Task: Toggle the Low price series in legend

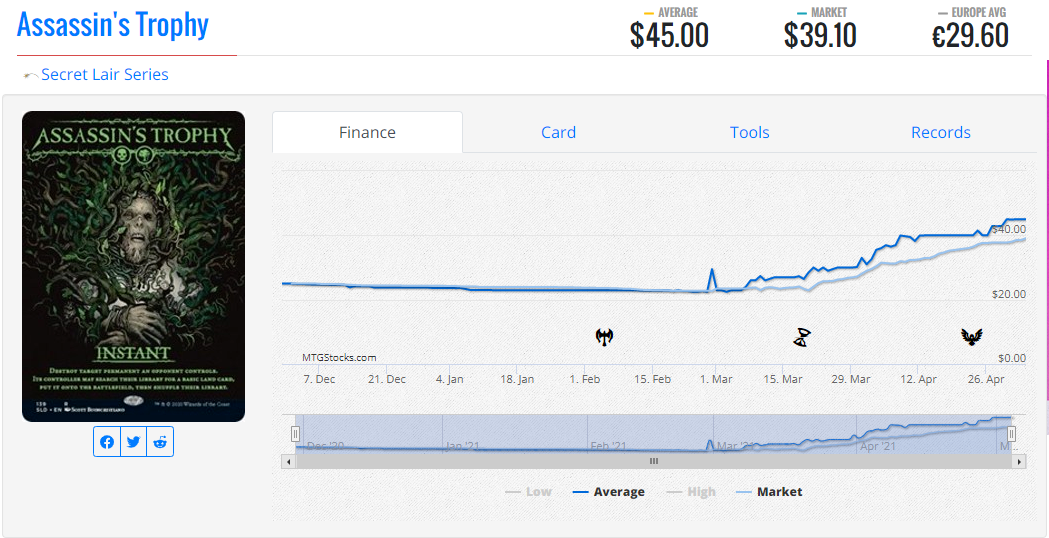Action: [x=528, y=491]
